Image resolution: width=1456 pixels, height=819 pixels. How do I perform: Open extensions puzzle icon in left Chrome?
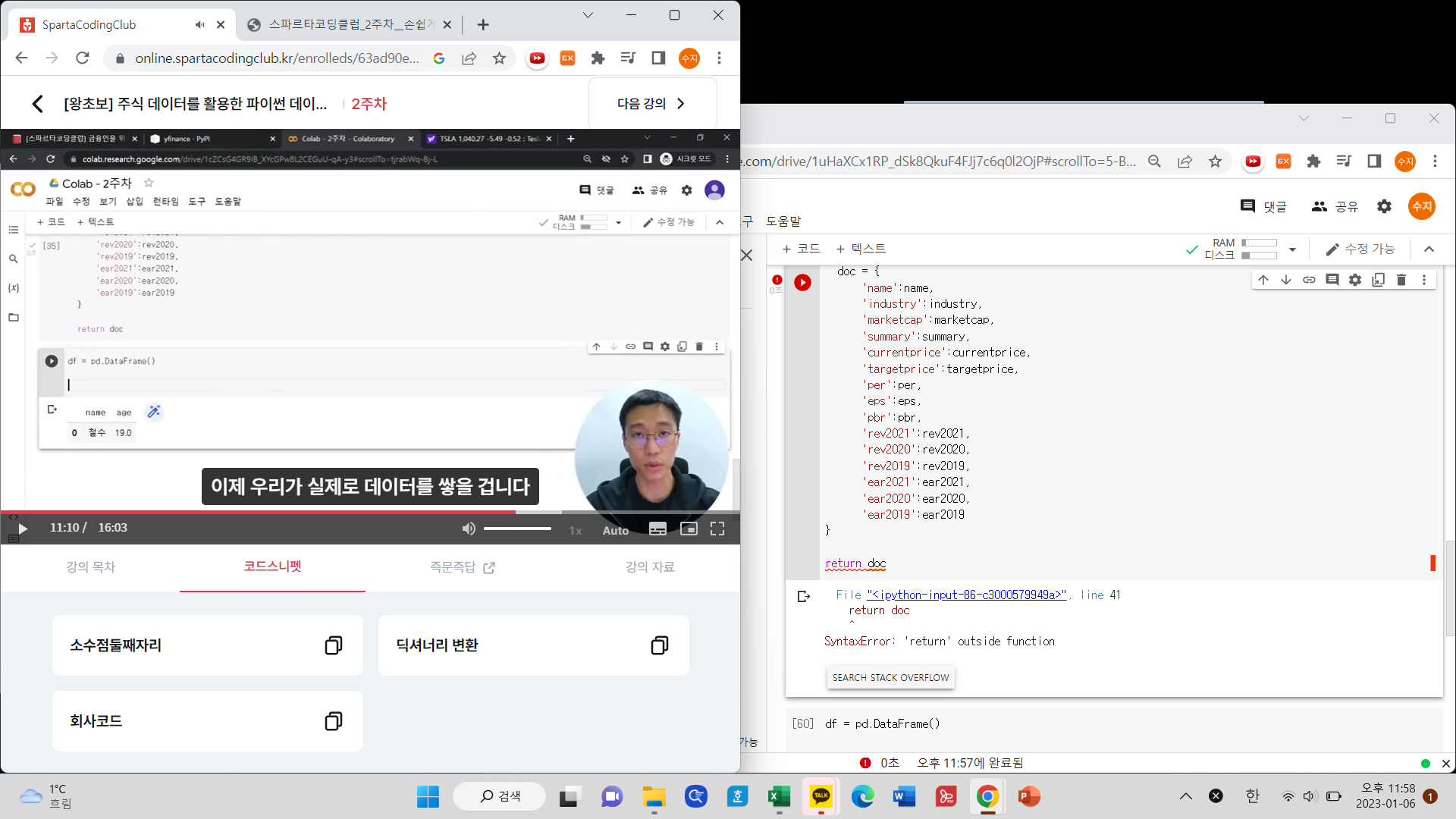pyautogui.click(x=598, y=58)
